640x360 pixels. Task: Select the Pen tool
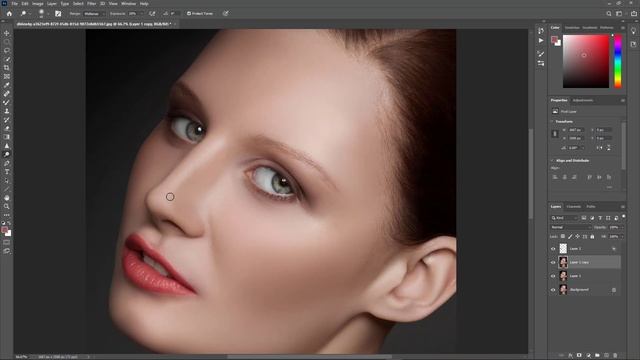click(x=7, y=163)
